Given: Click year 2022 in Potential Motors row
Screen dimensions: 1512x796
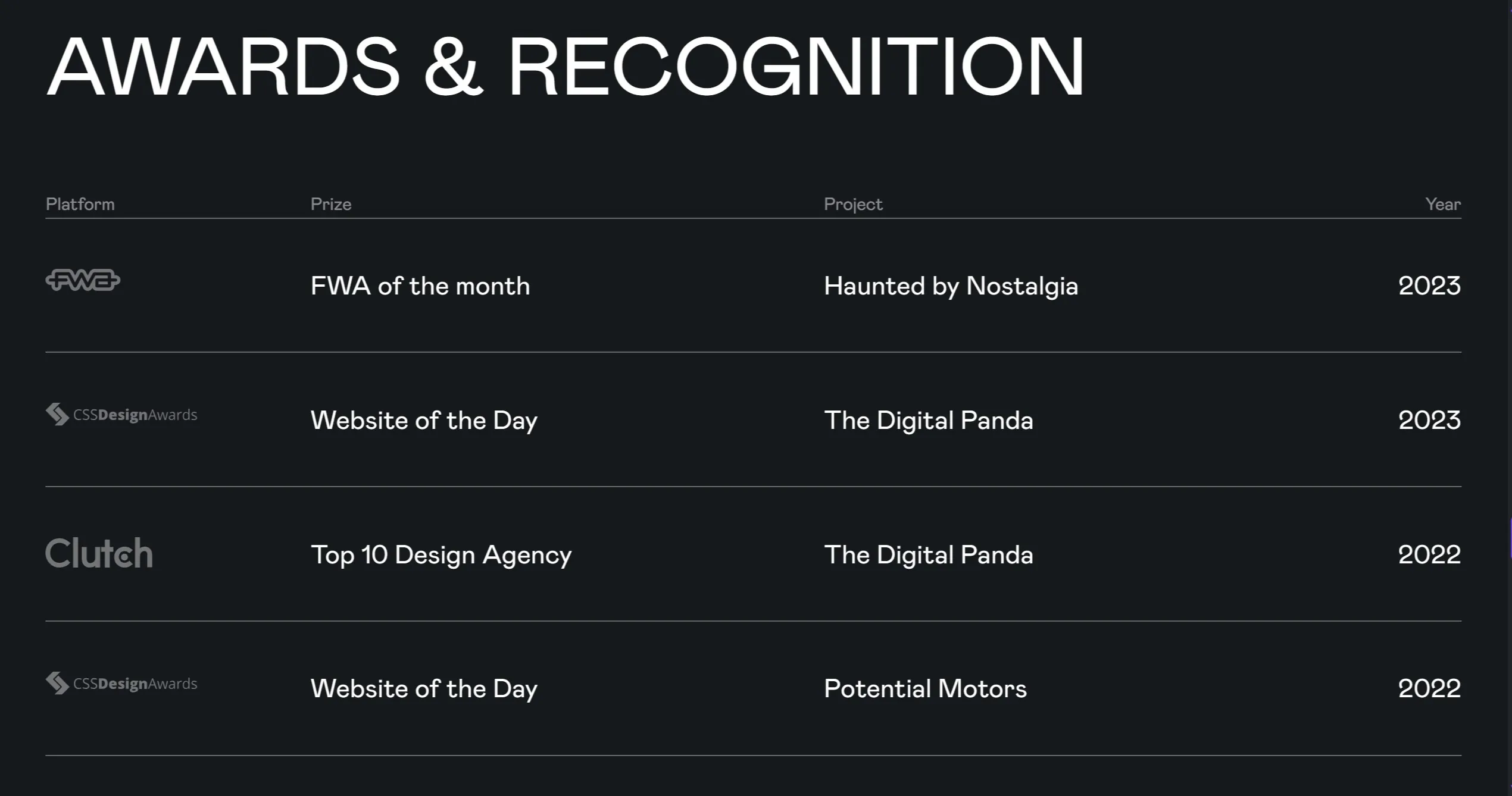Looking at the screenshot, I should pos(1429,689).
